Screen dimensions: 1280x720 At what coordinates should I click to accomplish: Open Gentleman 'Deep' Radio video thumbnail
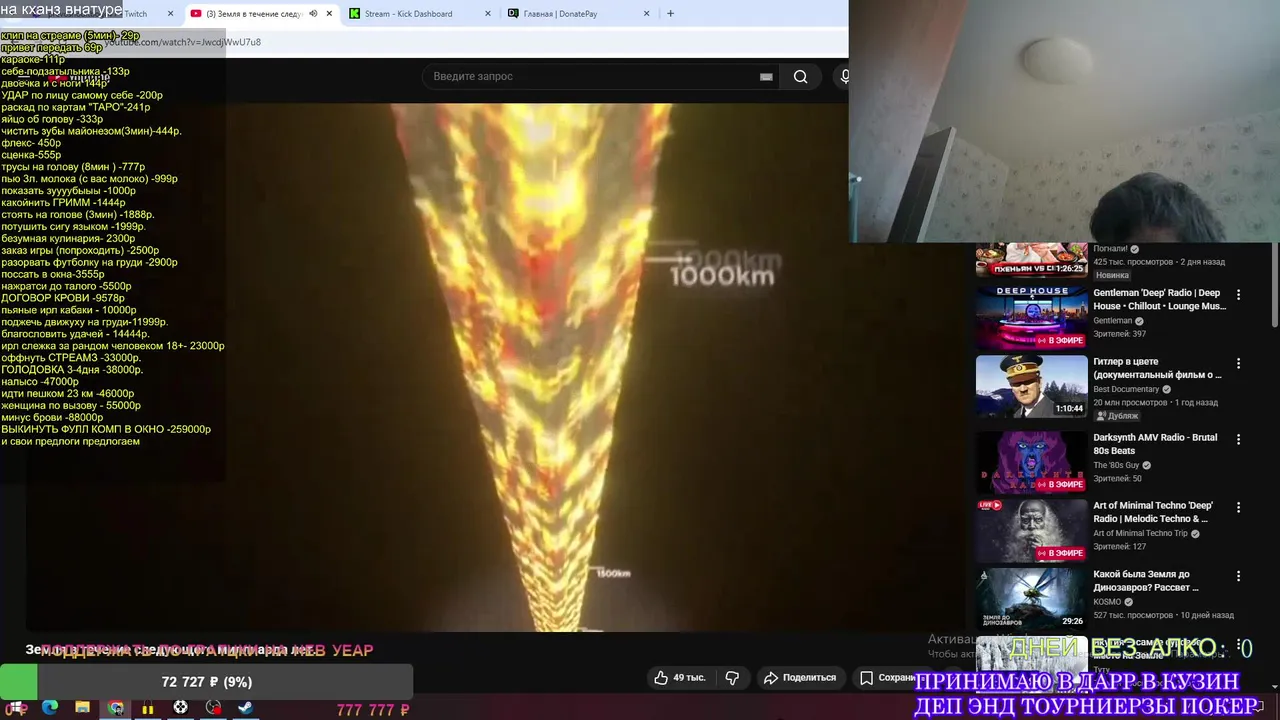point(1031,317)
